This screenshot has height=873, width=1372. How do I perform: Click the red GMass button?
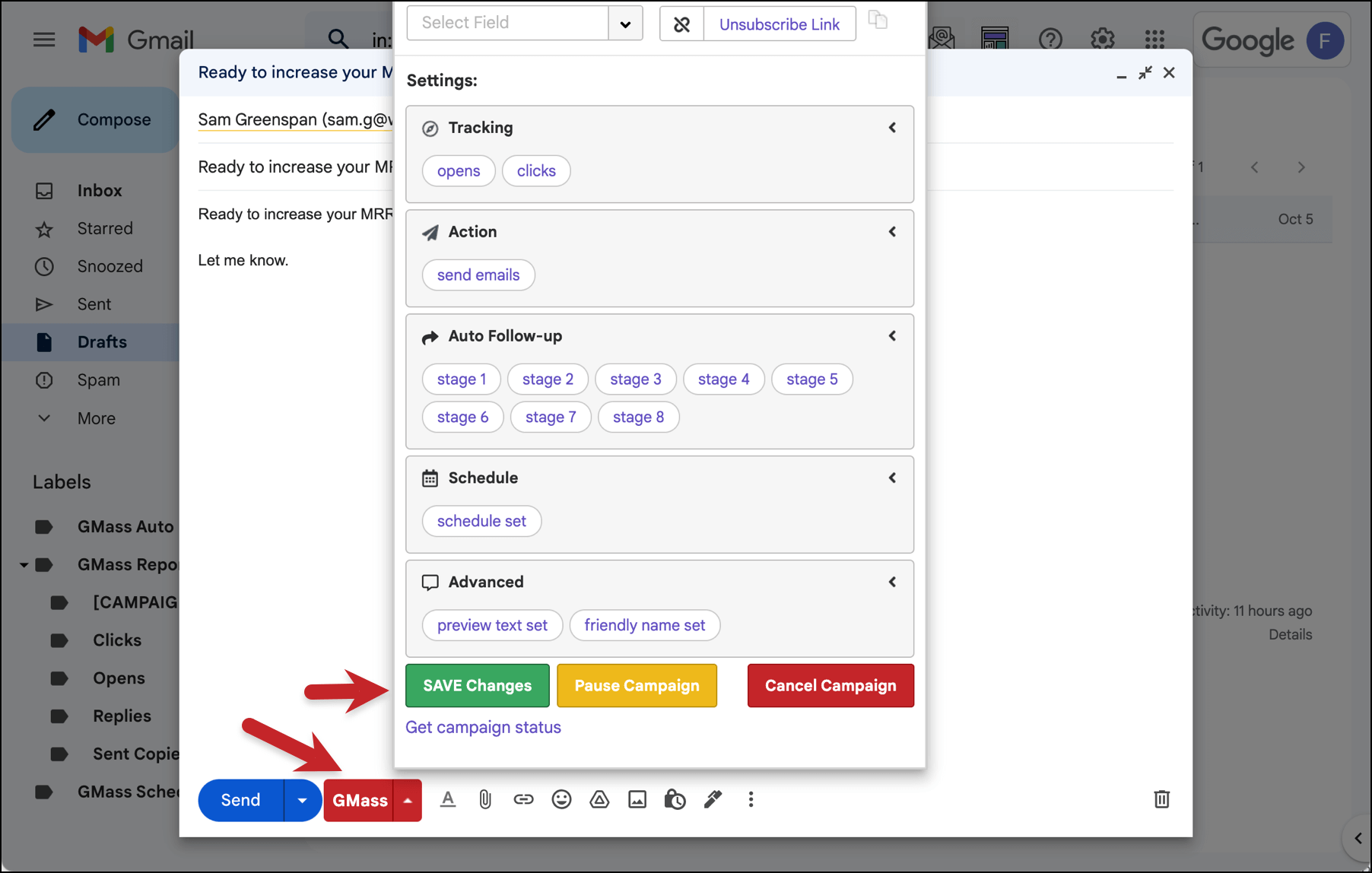[x=359, y=800]
